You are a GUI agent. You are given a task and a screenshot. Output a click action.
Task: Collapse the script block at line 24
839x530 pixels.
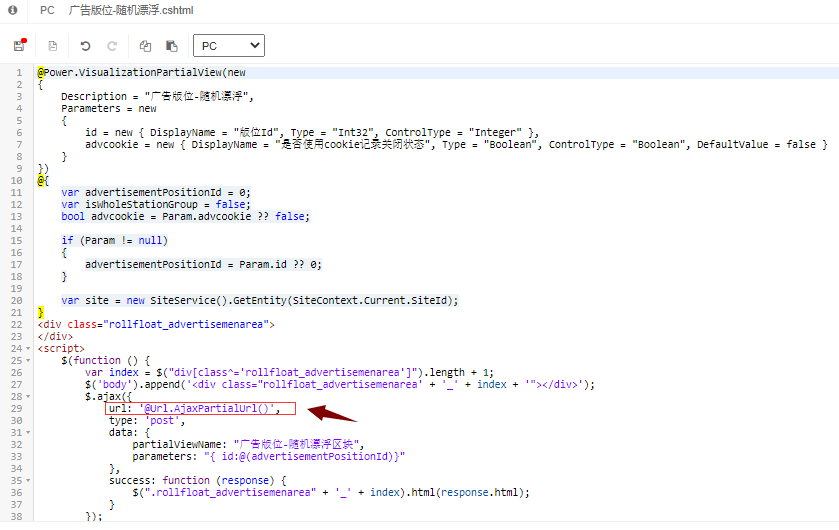pyautogui.click(x=29, y=349)
